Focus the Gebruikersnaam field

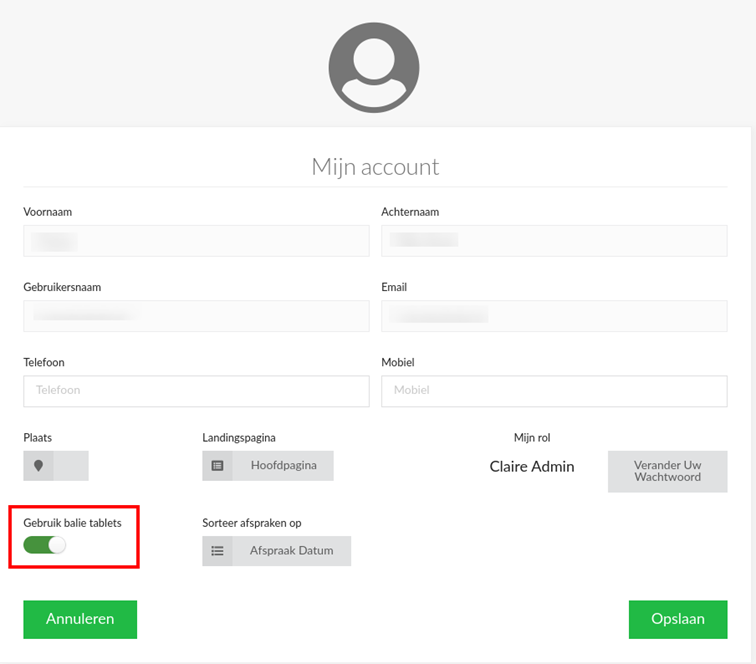tap(196, 316)
